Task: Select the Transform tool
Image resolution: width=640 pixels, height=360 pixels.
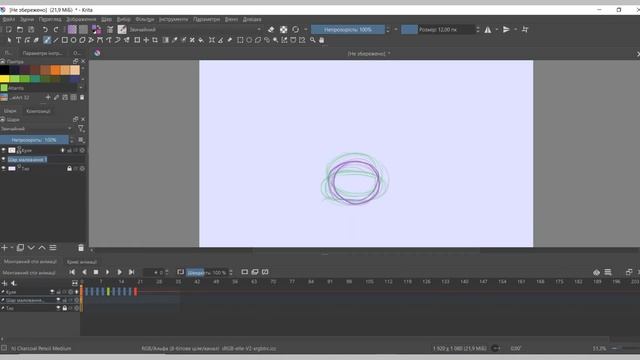Action: click(137, 40)
